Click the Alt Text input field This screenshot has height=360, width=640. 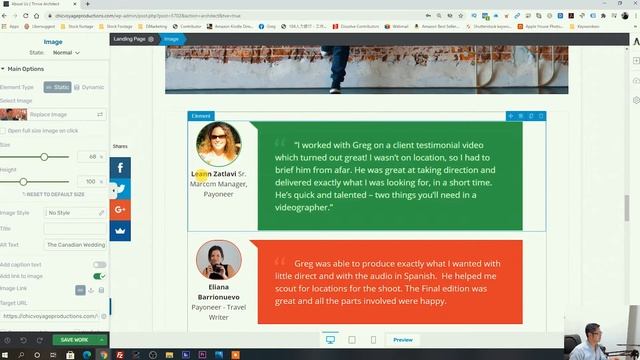click(75, 245)
